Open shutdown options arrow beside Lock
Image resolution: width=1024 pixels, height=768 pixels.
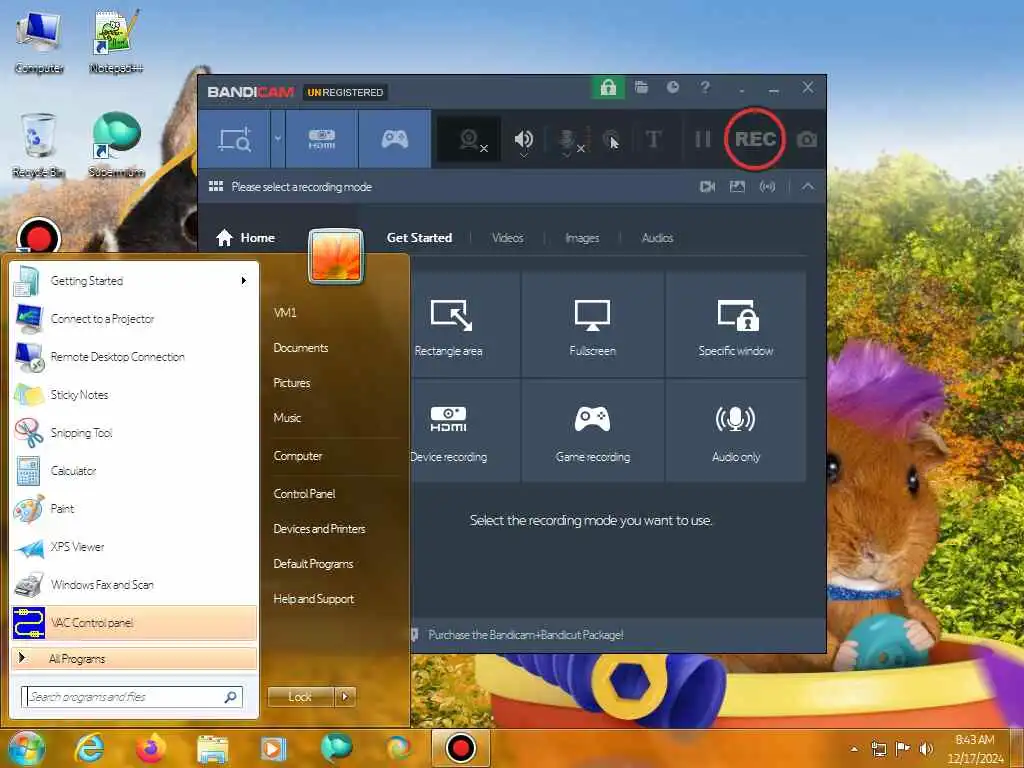tap(345, 697)
